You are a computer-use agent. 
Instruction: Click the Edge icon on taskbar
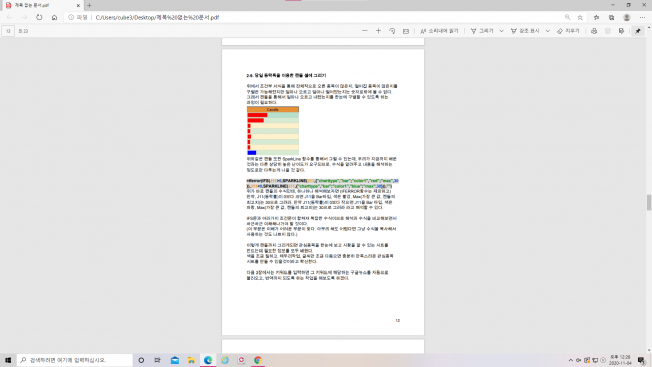208,360
